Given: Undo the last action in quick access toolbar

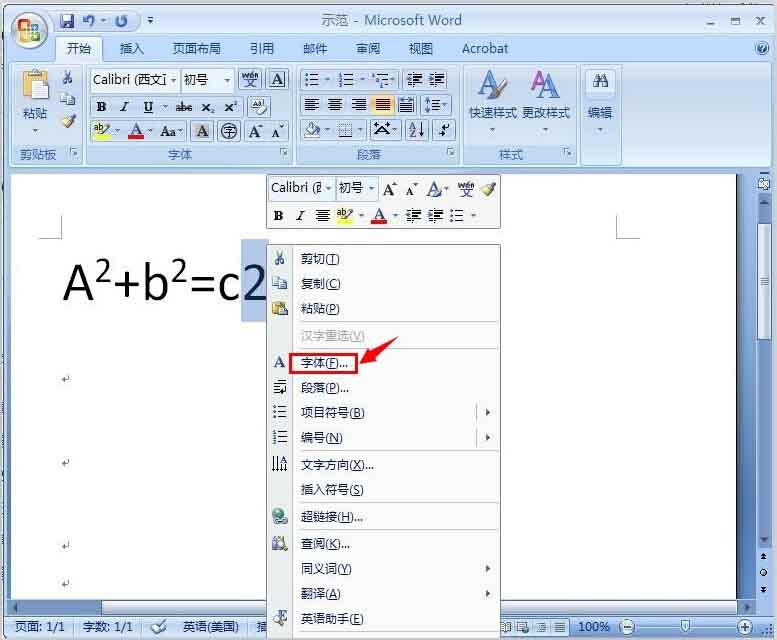Looking at the screenshot, I should 89,21.
